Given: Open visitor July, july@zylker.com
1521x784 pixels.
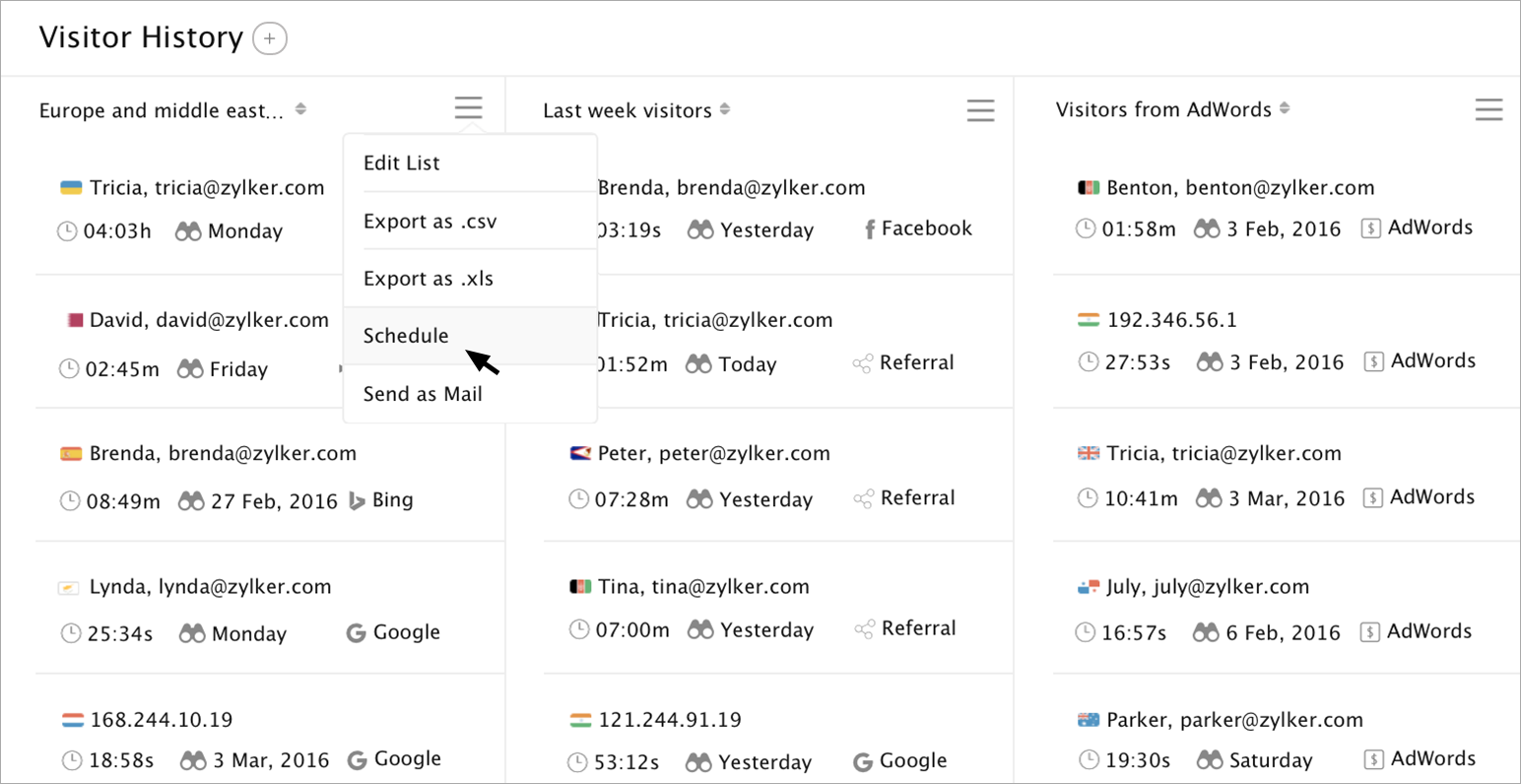Looking at the screenshot, I should [1208, 587].
